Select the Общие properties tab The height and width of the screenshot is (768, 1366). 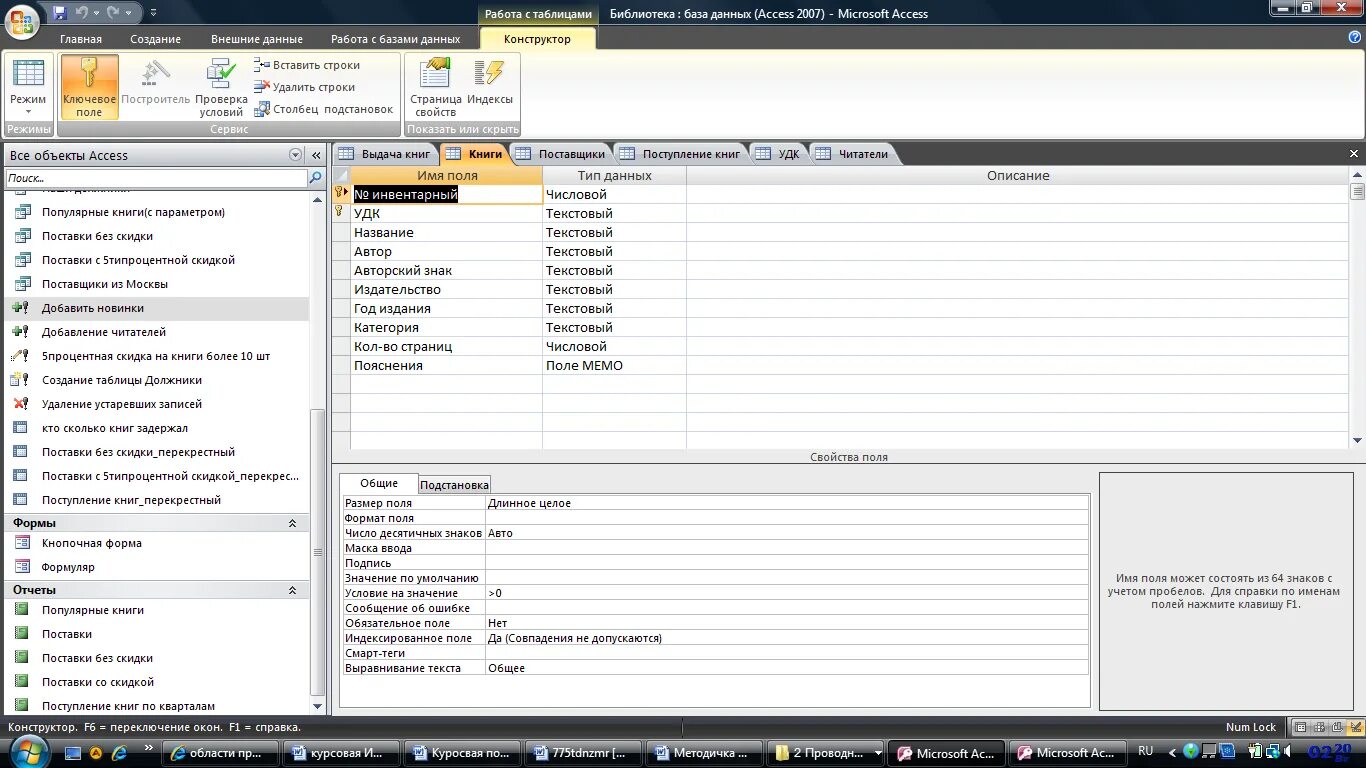379,483
